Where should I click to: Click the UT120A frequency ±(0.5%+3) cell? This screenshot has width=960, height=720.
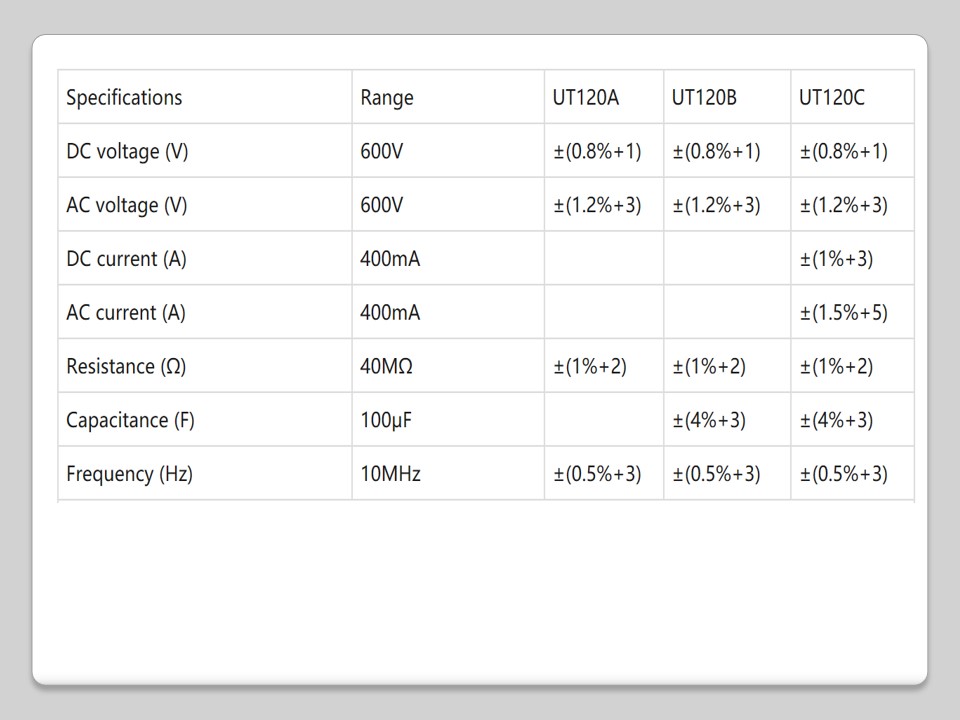[x=597, y=474]
